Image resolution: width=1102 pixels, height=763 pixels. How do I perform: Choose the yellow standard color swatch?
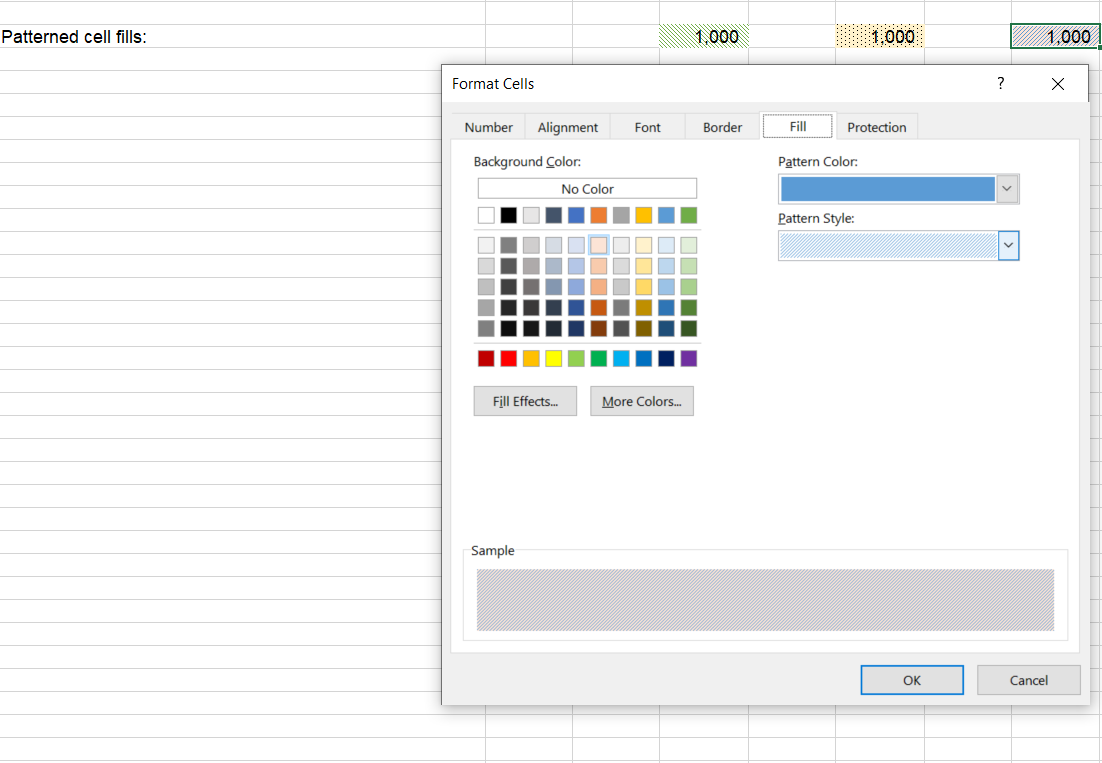pyautogui.click(x=553, y=358)
